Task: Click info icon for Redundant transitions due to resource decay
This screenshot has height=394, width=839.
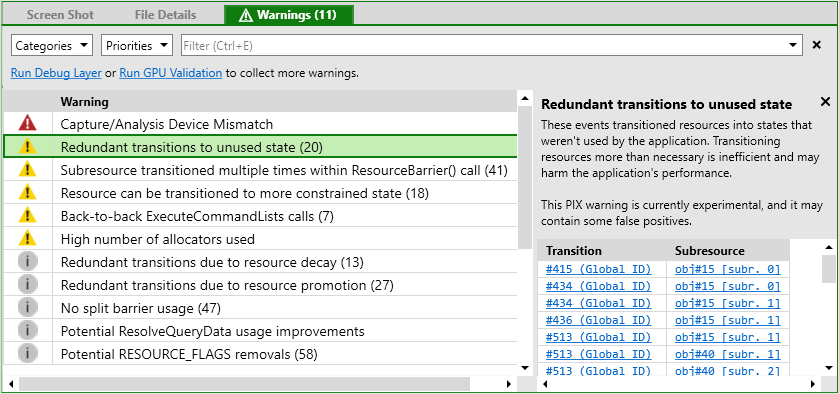Action: [x=27, y=262]
